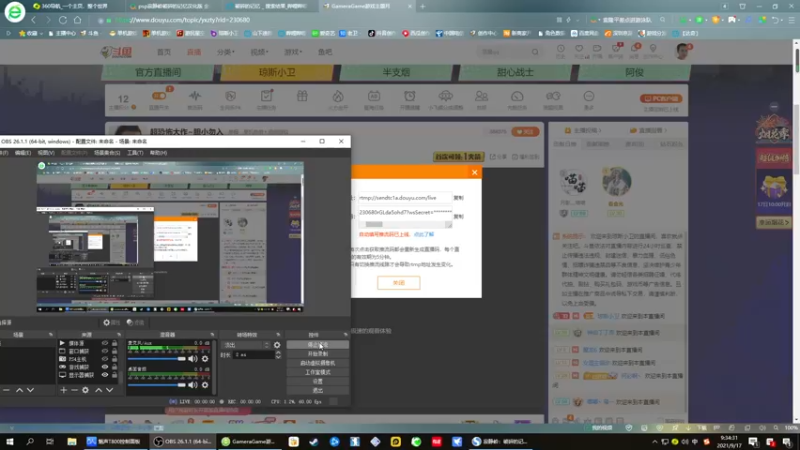
Task: Toggle visibility of 窗口捕获 source in OBS
Action: tap(105, 351)
